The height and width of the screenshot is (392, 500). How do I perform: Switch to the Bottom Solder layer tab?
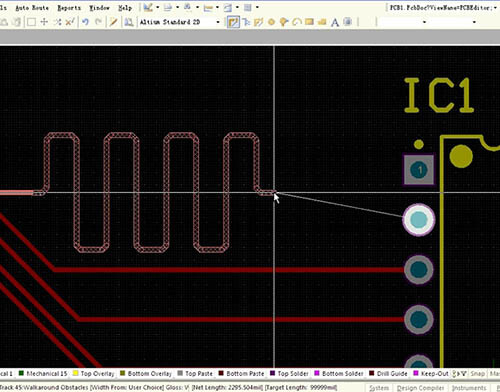pyautogui.click(x=339, y=374)
